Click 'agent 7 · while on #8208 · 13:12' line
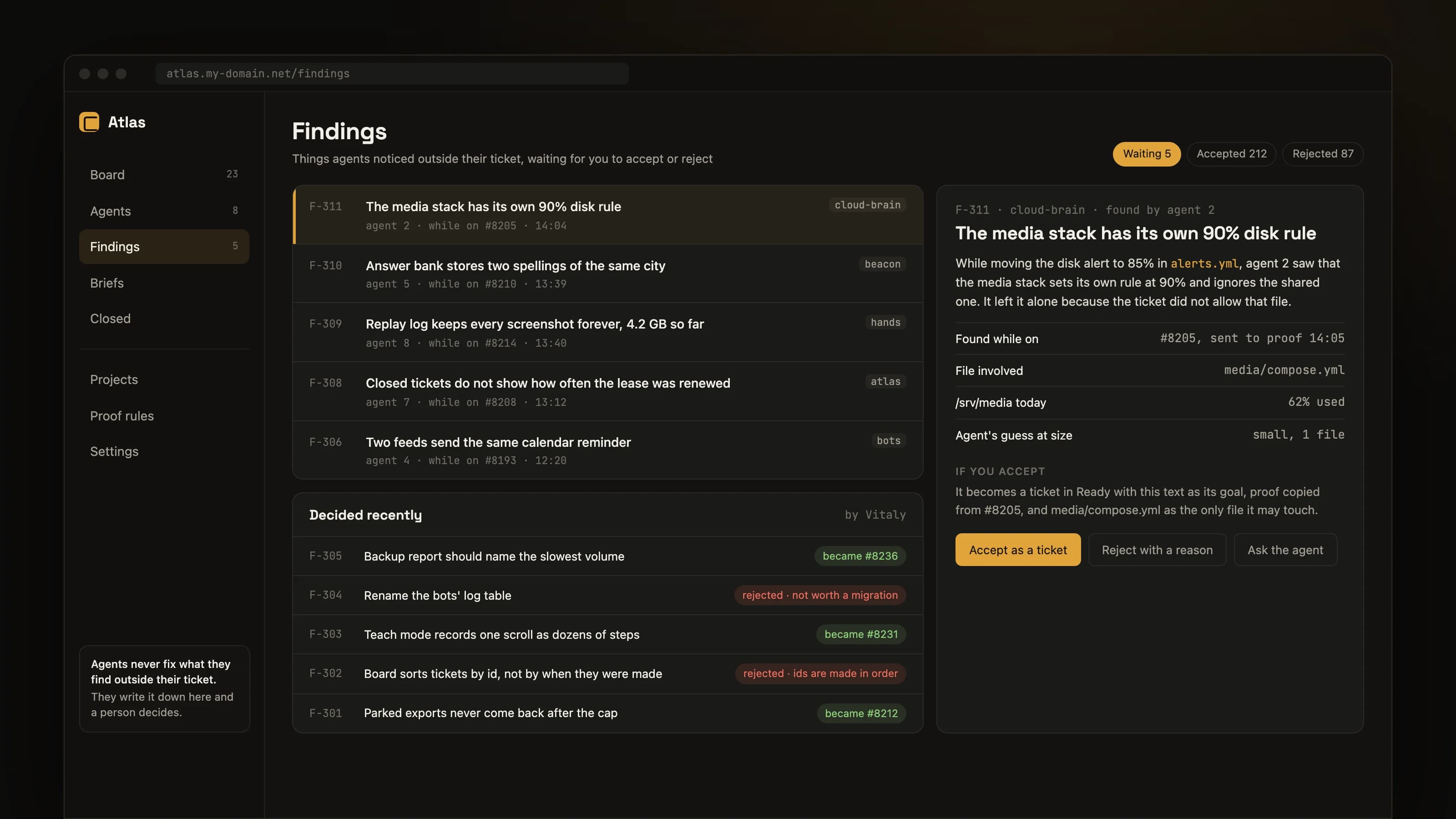This screenshot has width=1456, height=819. pos(466,402)
